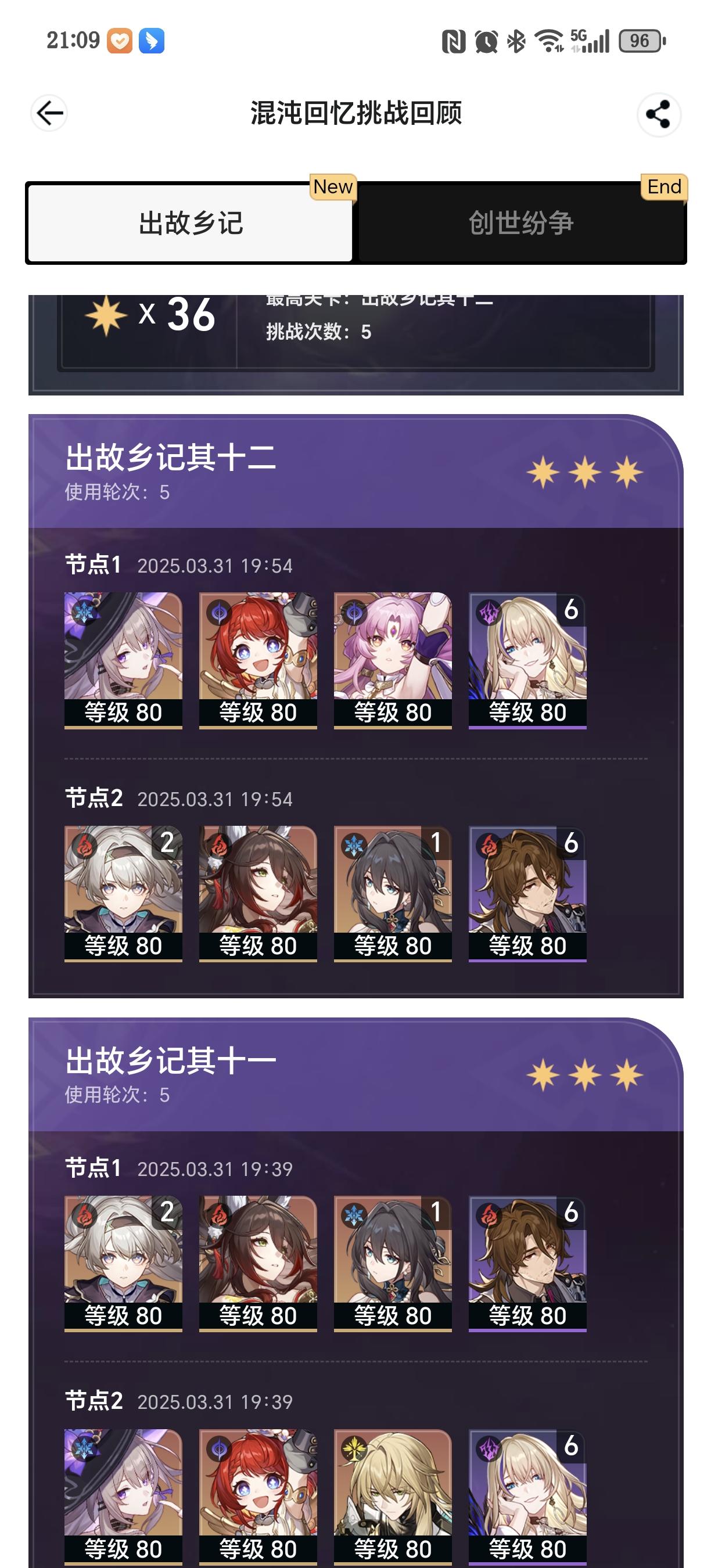Tap the blue bird notification icon
The image size is (711, 1568).
[x=152, y=41]
